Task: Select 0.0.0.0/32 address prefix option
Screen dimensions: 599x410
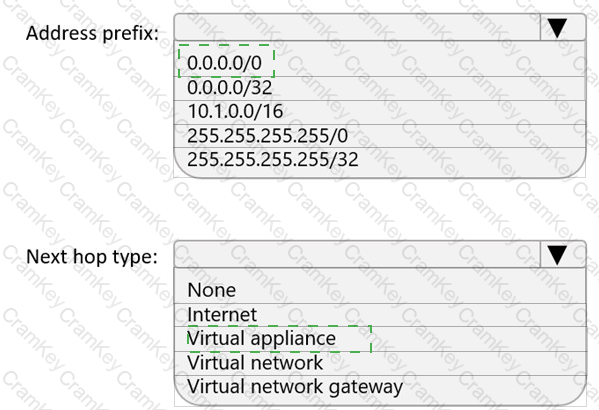Action: pos(380,88)
